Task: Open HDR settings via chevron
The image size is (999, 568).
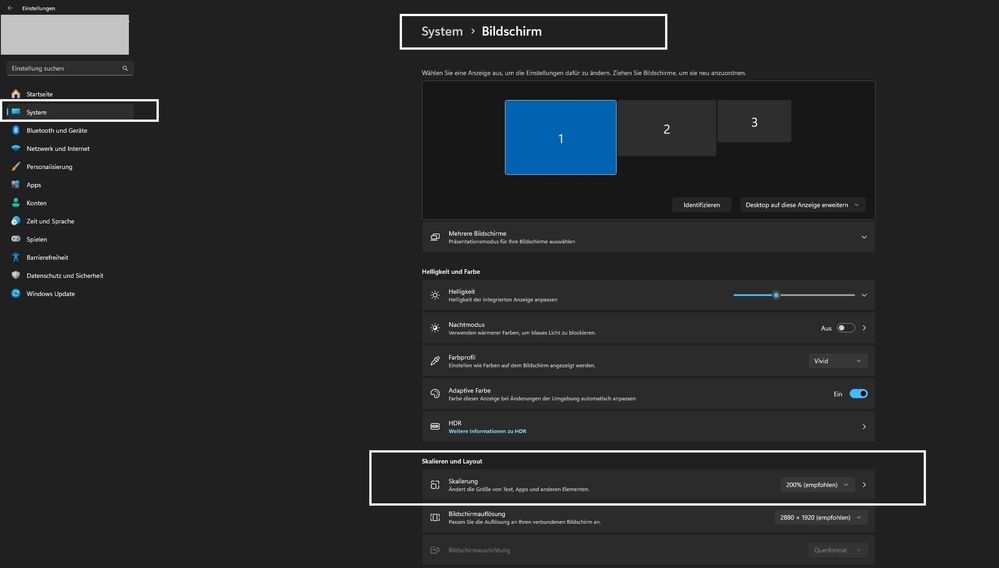Action: (x=864, y=427)
